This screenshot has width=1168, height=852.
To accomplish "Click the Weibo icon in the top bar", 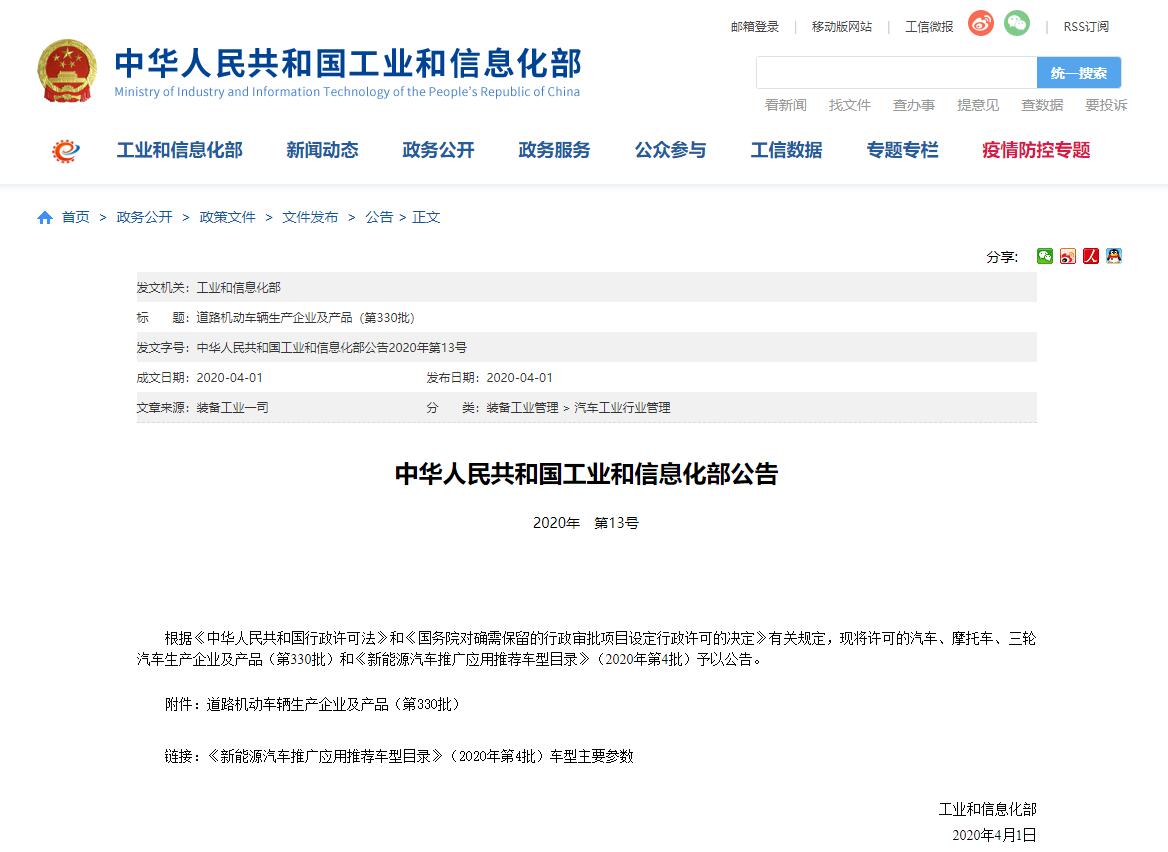I will point(980,24).
